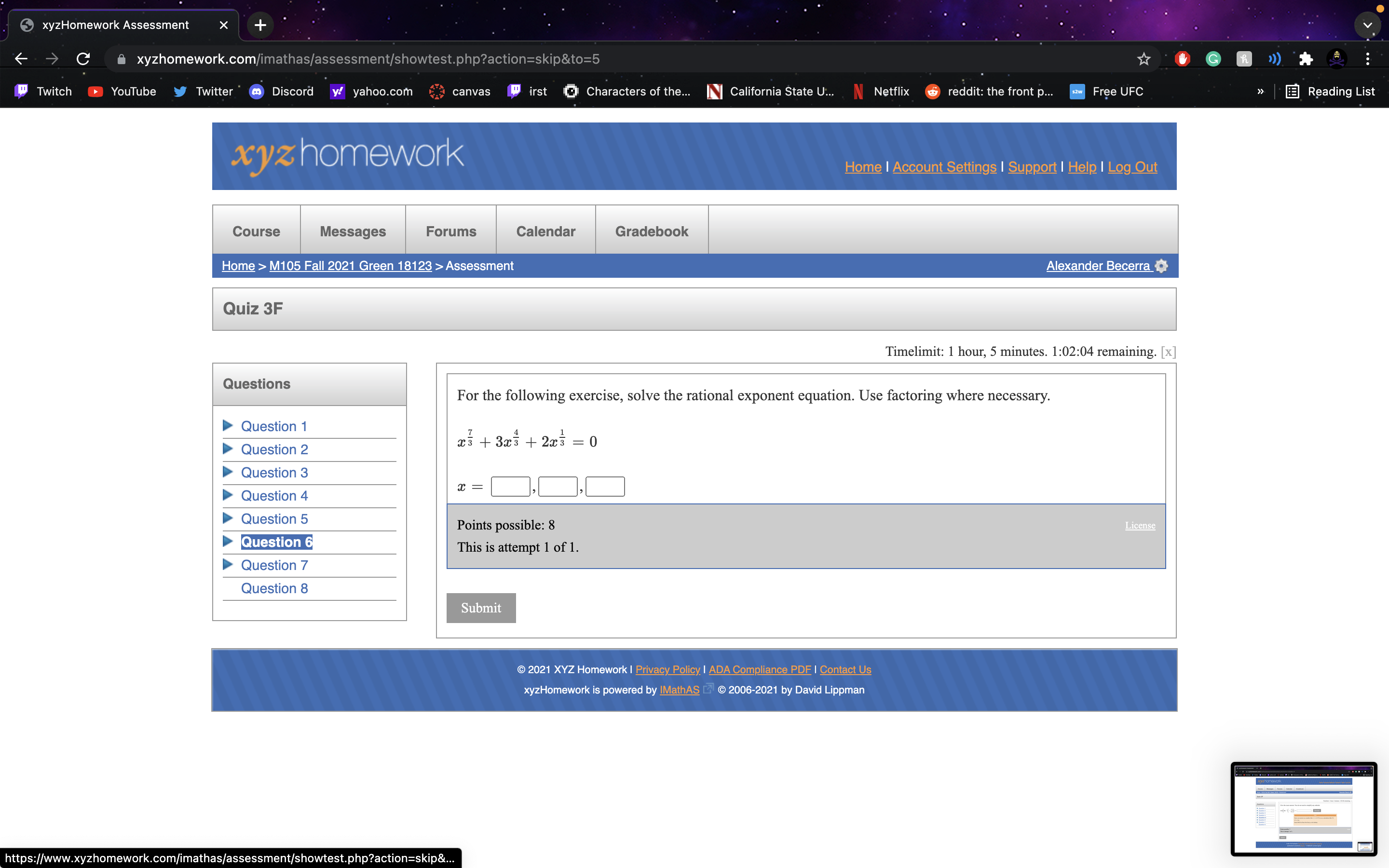Expand the Question 4 triangle
Image resolution: width=1389 pixels, height=868 pixels.
228,495
